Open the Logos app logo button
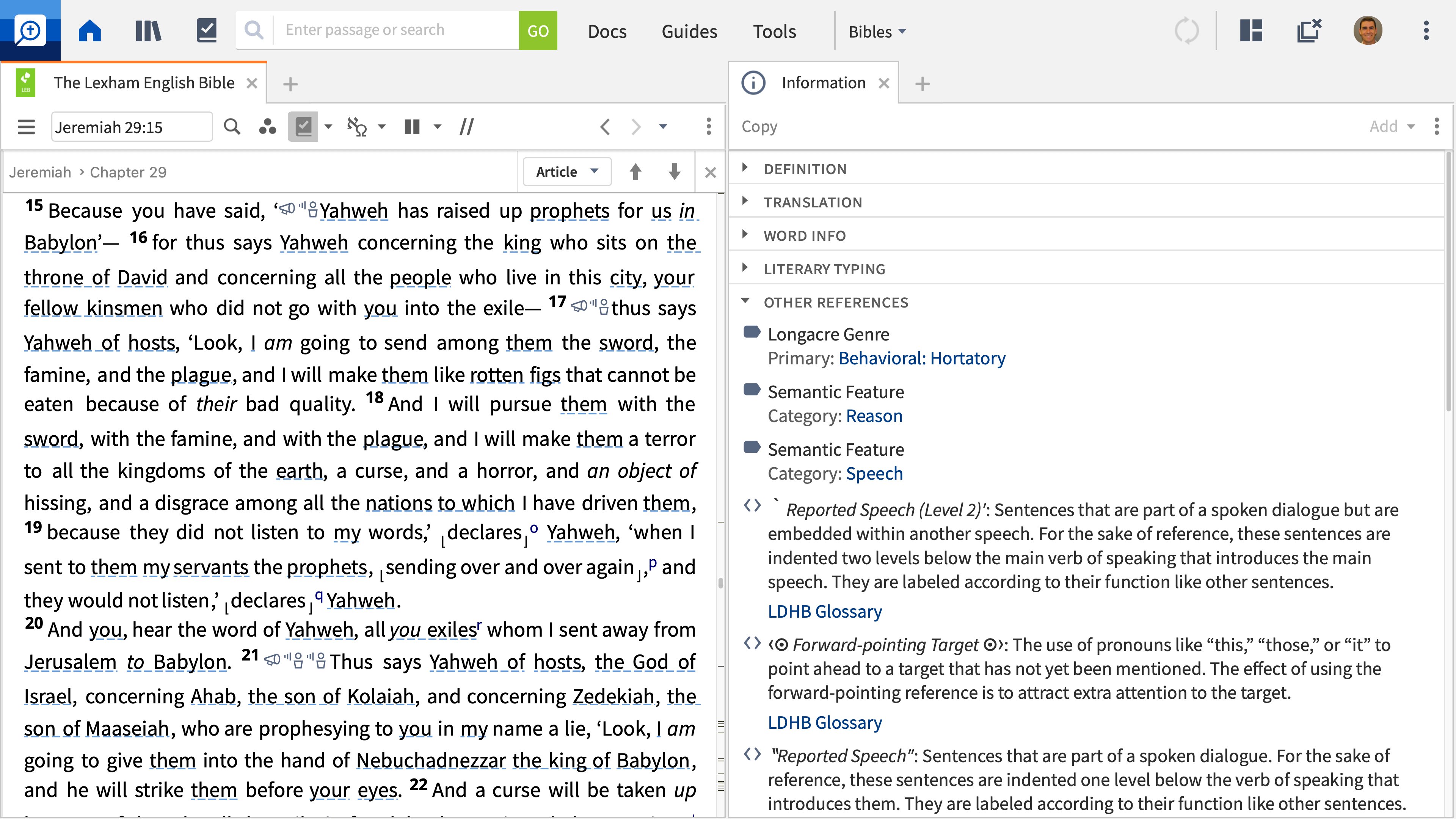 30,30
